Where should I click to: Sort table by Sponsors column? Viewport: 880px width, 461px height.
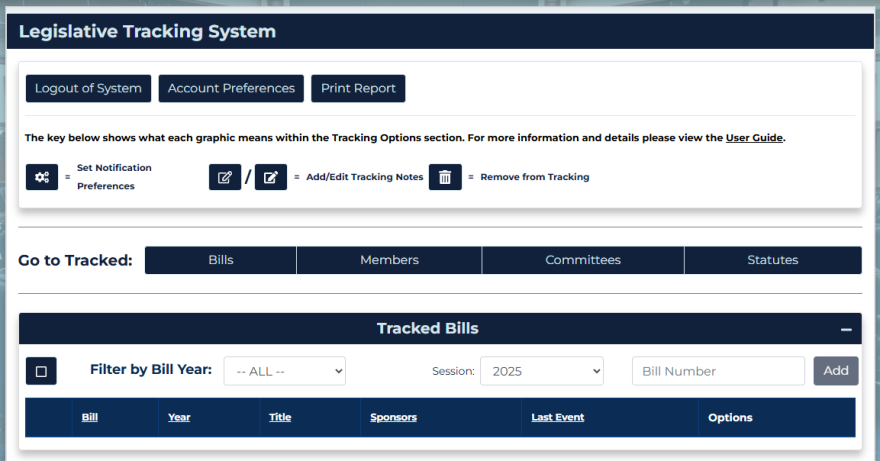(x=393, y=417)
